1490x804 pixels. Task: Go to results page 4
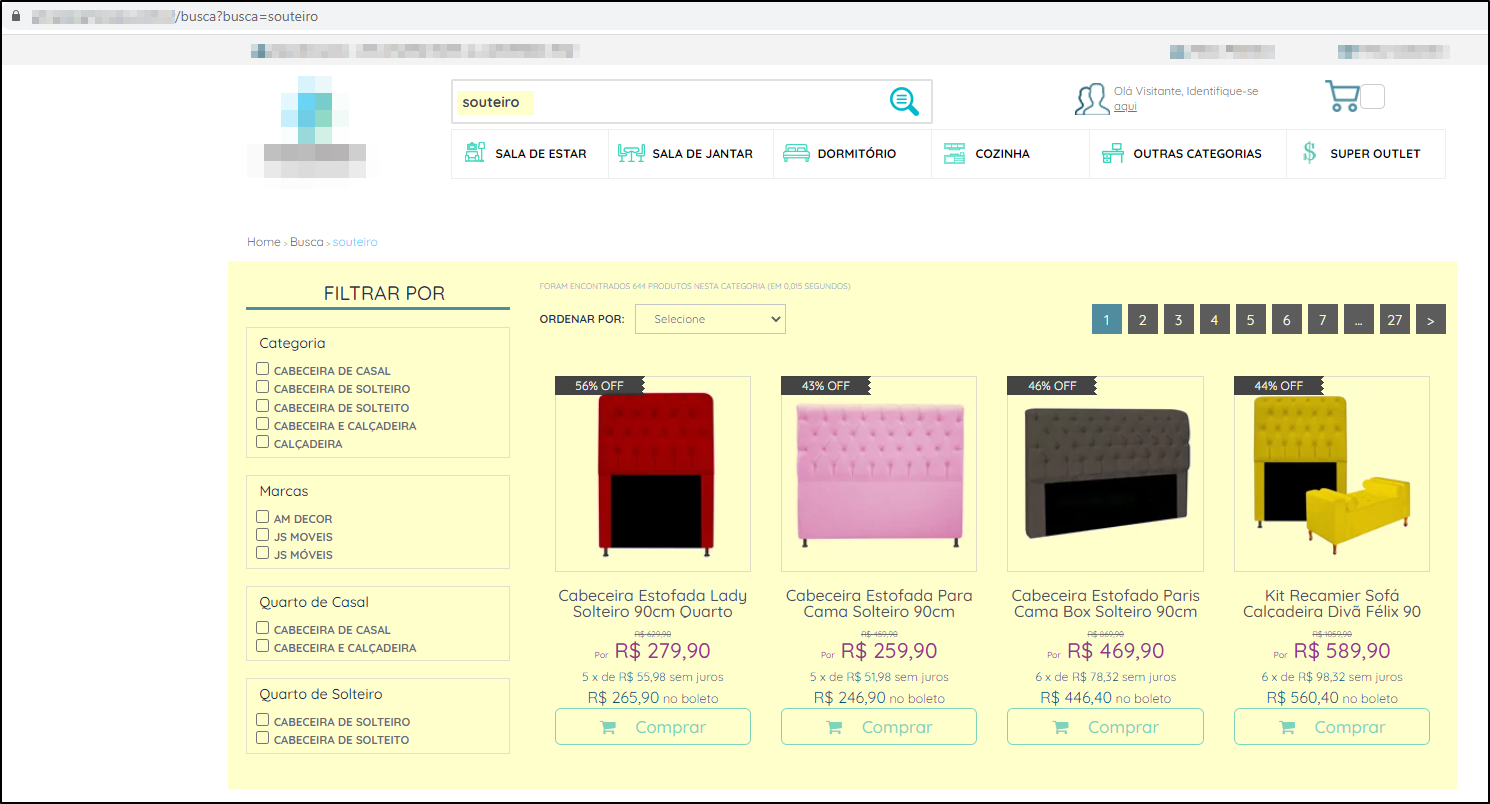click(1214, 320)
